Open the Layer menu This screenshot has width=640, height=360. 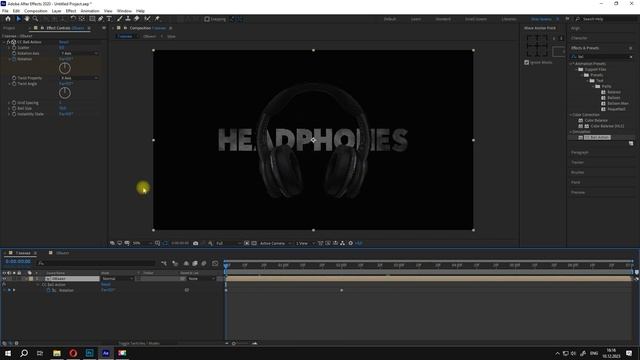pos(56,11)
